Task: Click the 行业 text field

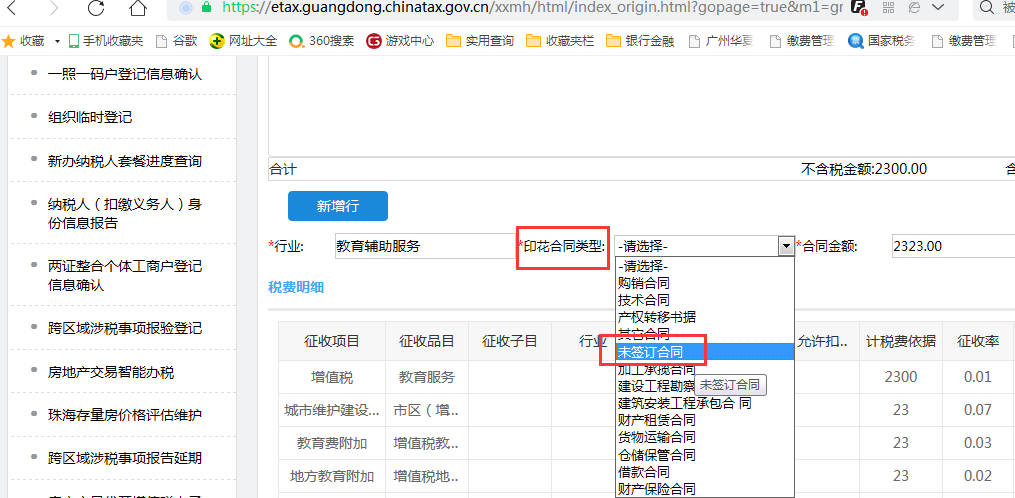Action: point(422,246)
